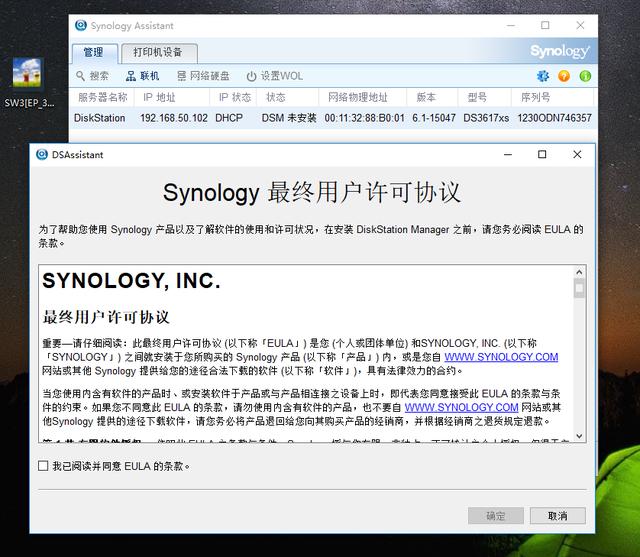Open help via orange question icon
The image size is (640, 557).
click(x=564, y=76)
